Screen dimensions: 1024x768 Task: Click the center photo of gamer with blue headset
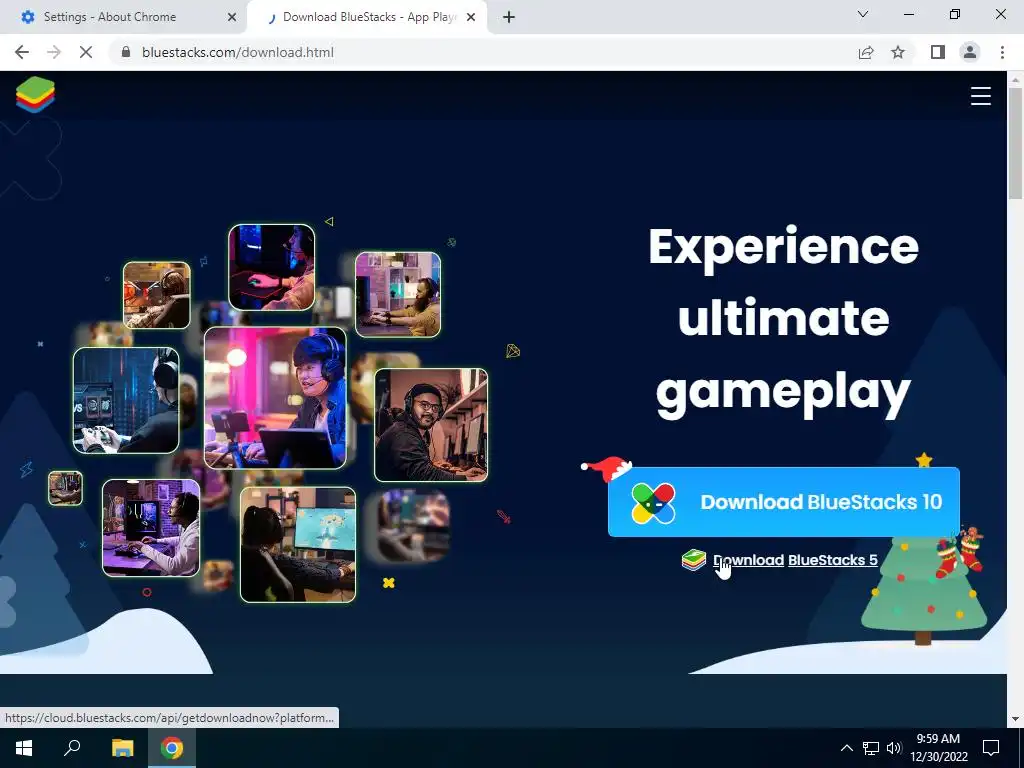[x=275, y=398]
